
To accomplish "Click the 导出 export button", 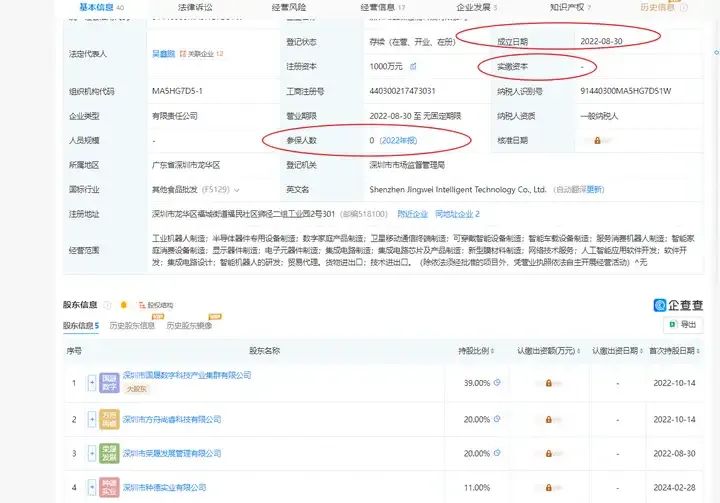I will (683, 324).
